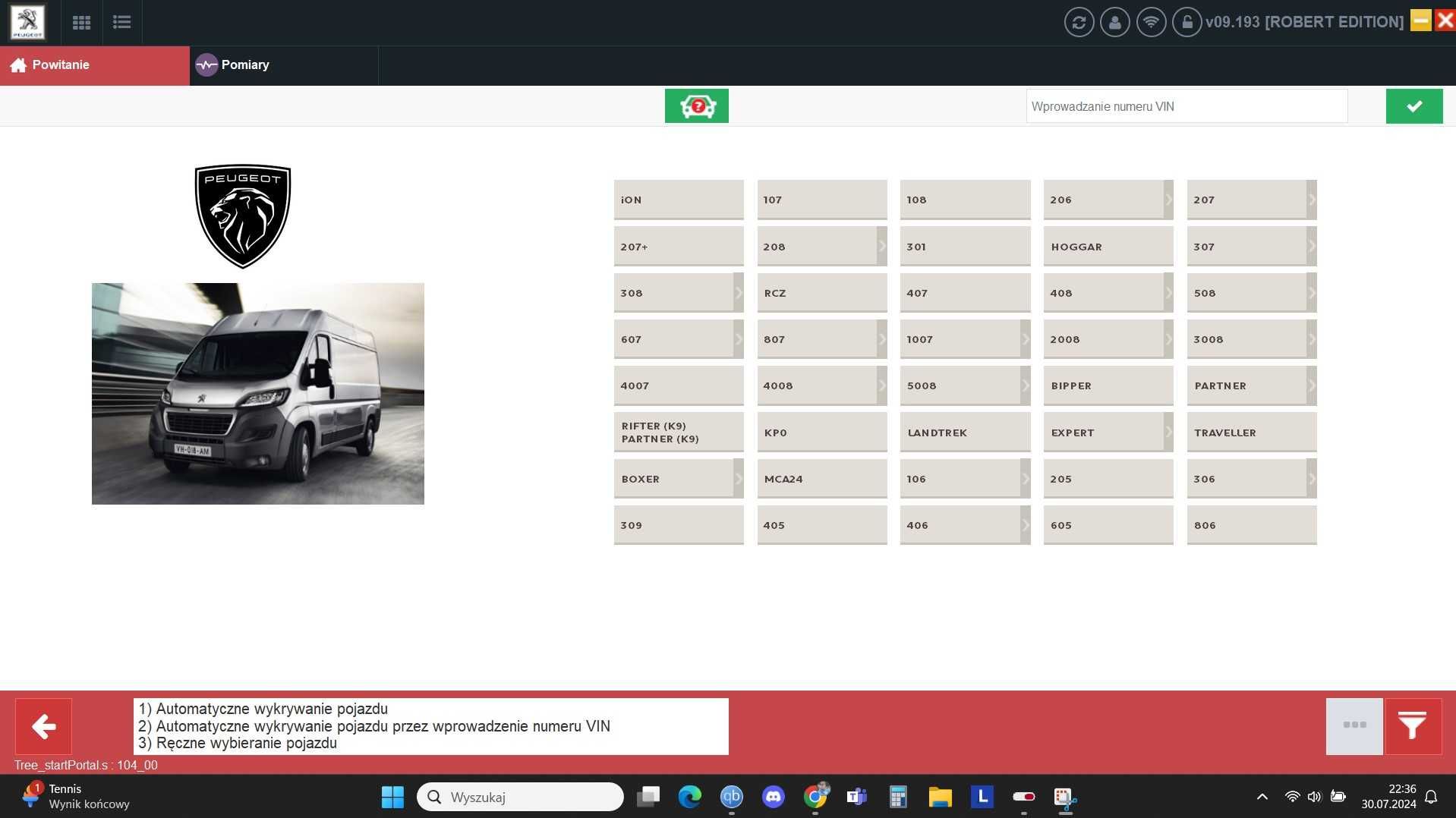Viewport: 1456px width, 818px height.
Task: Select the MCA24 model
Action: pyautogui.click(x=822, y=478)
